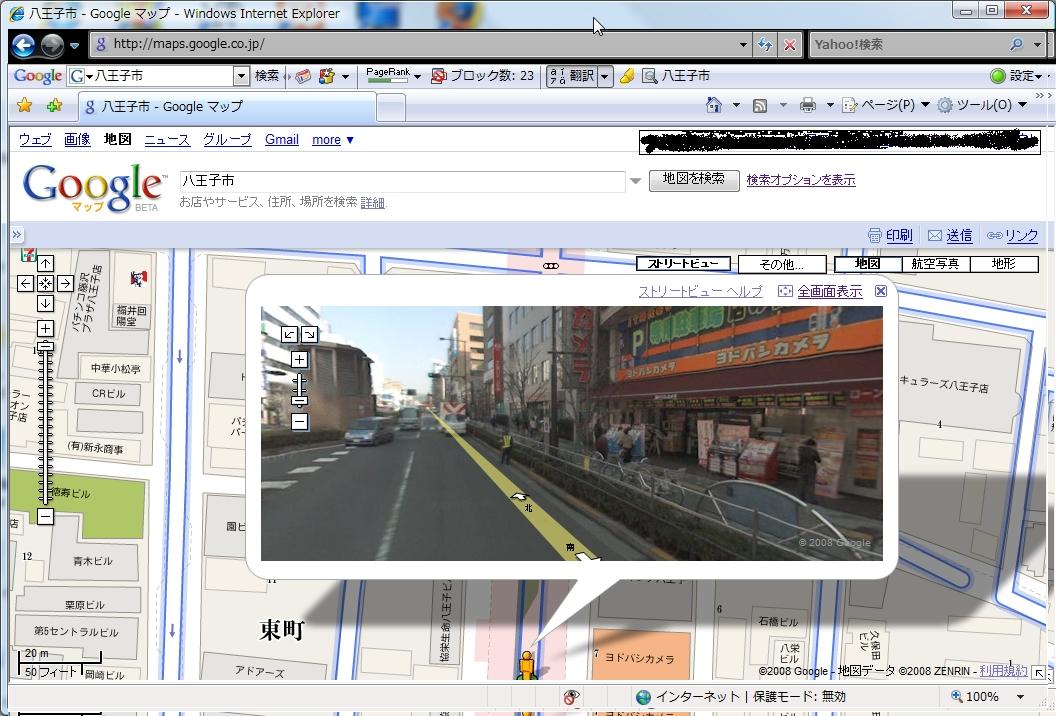Select the 航空写真 satellite view
Screen dimensions: 1056x716
coord(935,263)
